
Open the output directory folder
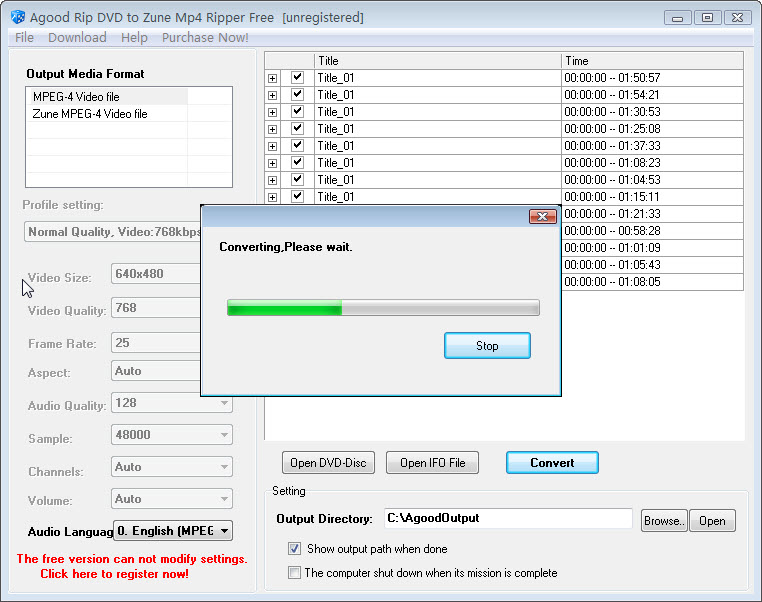coord(712,521)
